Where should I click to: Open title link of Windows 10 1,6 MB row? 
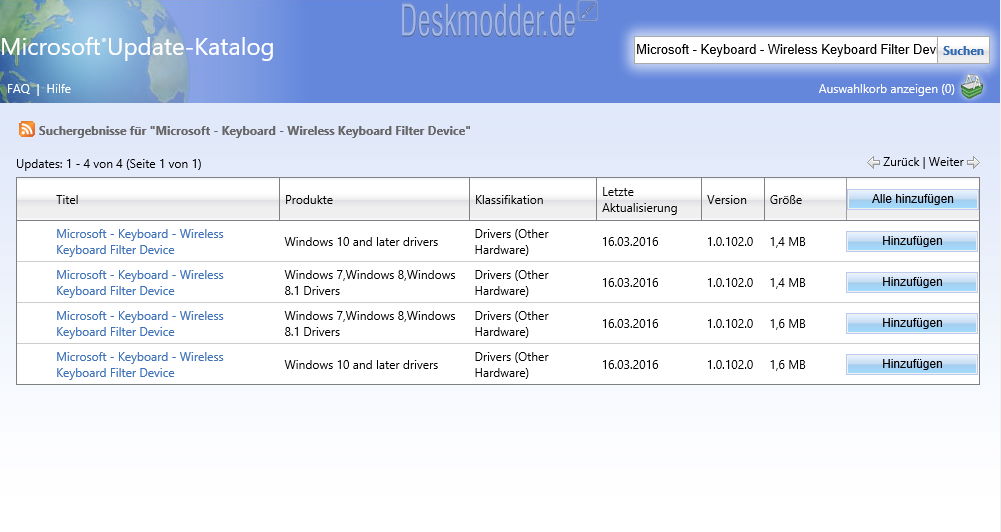pyautogui.click(x=140, y=365)
